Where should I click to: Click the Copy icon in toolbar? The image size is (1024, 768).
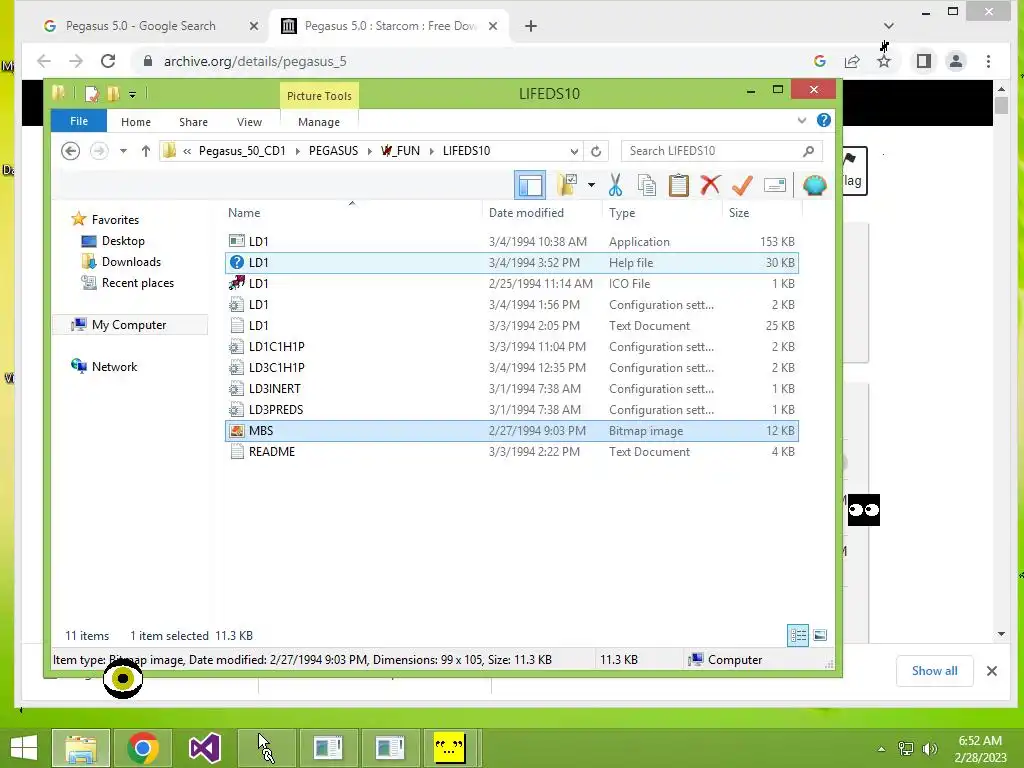coord(647,185)
